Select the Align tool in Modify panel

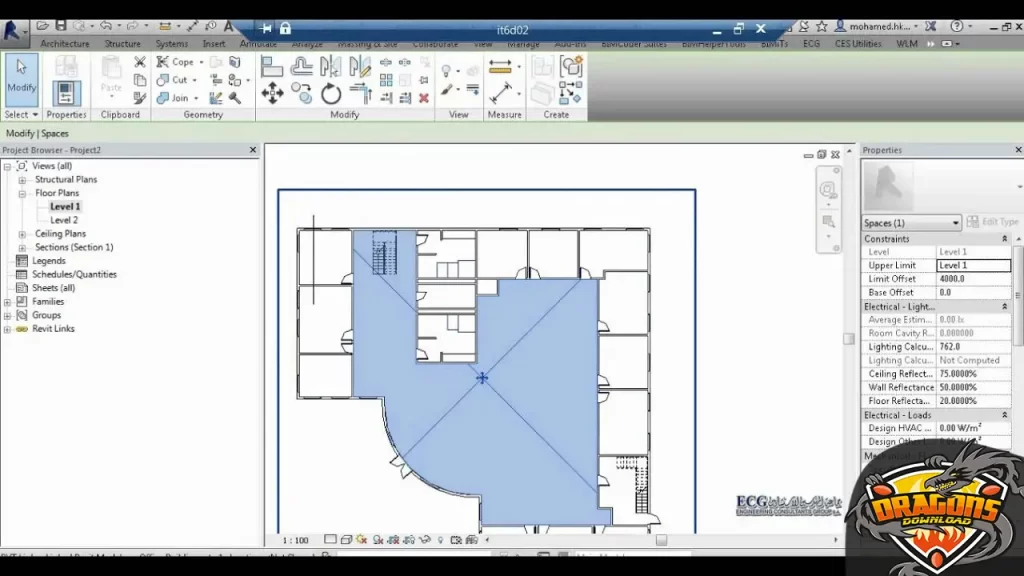coord(272,67)
